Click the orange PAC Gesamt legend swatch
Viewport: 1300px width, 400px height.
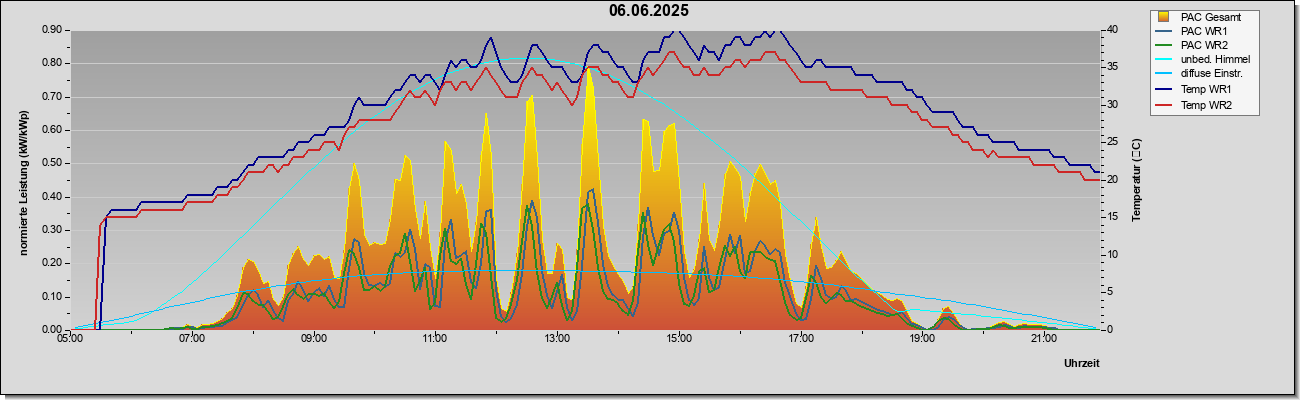coord(1163,17)
